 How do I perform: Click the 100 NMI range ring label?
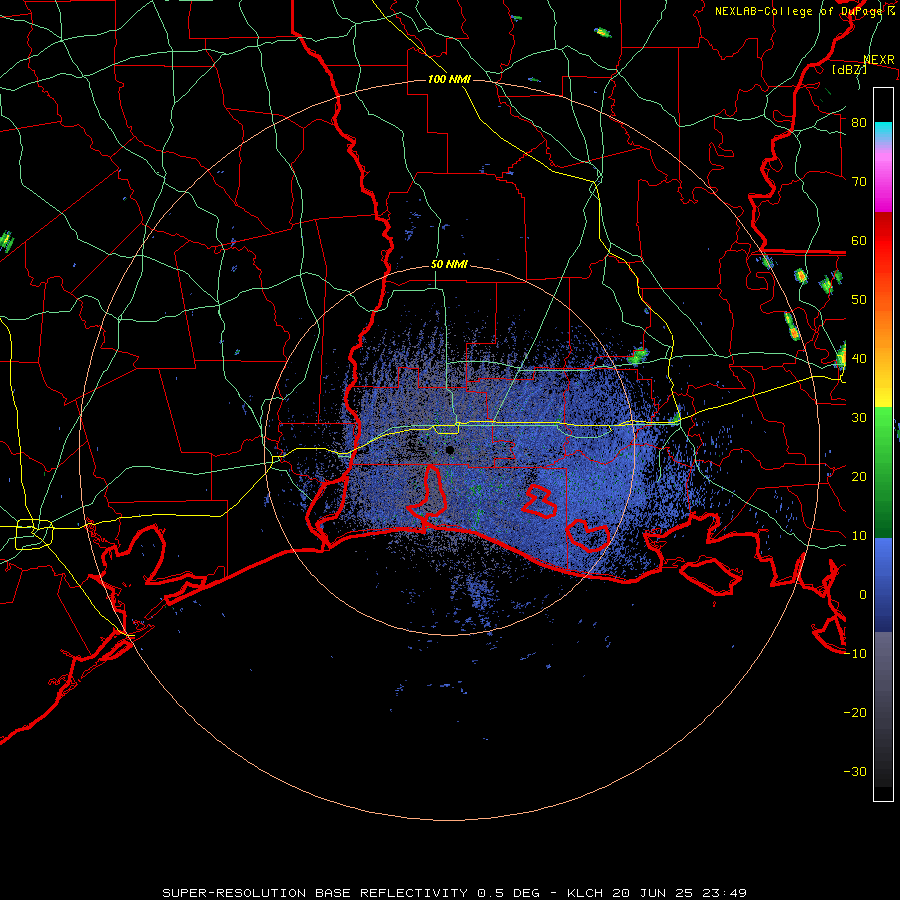point(449,79)
